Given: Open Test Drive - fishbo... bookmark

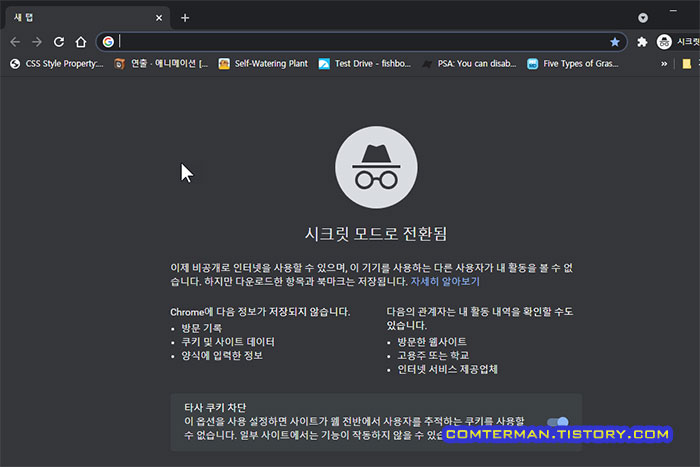Looking at the screenshot, I should 365,64.
